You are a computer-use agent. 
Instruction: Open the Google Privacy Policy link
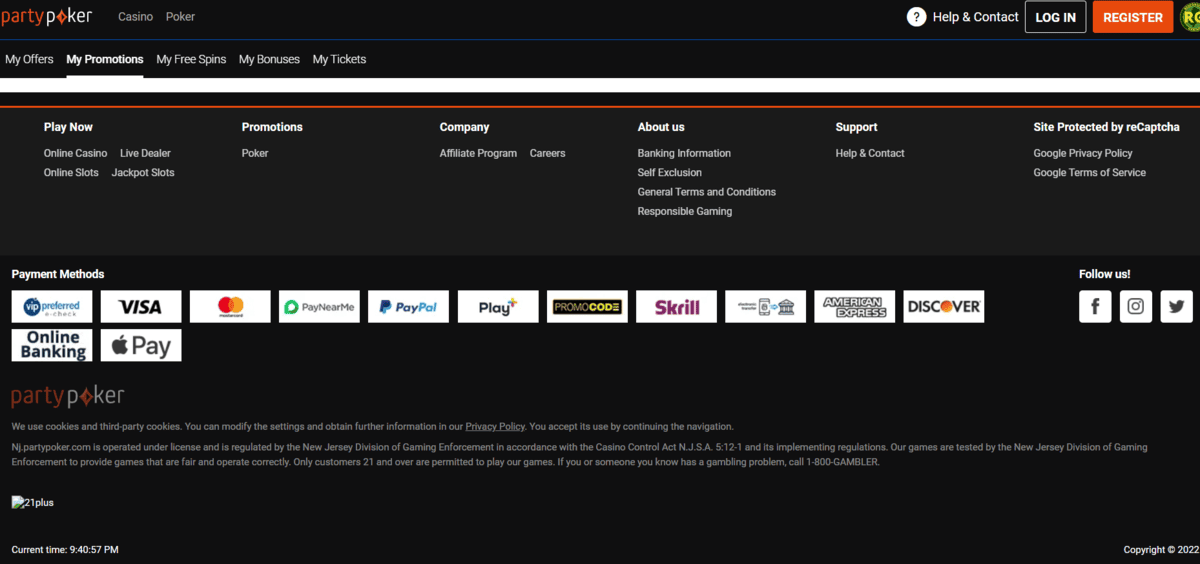tap(1083, 153)
